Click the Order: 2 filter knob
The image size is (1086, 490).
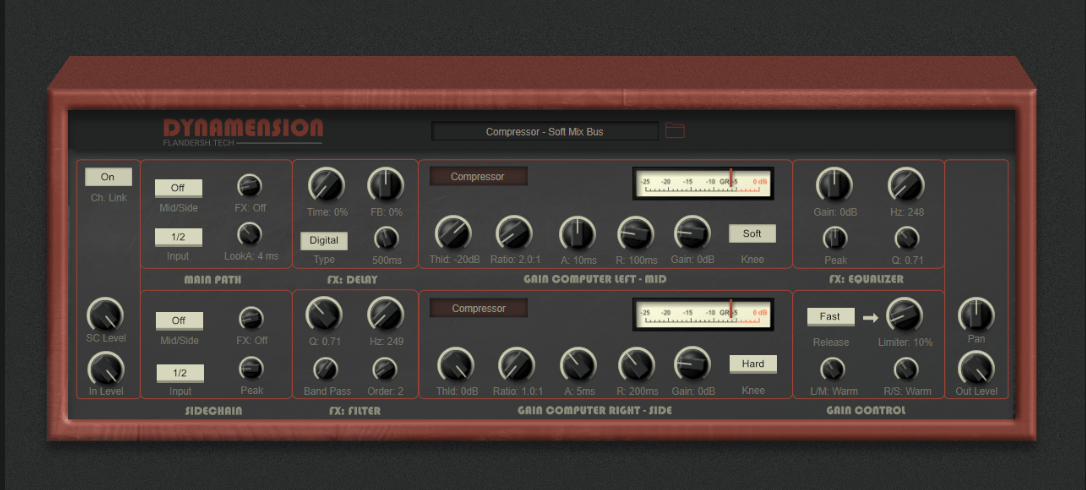(x=384, y=369)
